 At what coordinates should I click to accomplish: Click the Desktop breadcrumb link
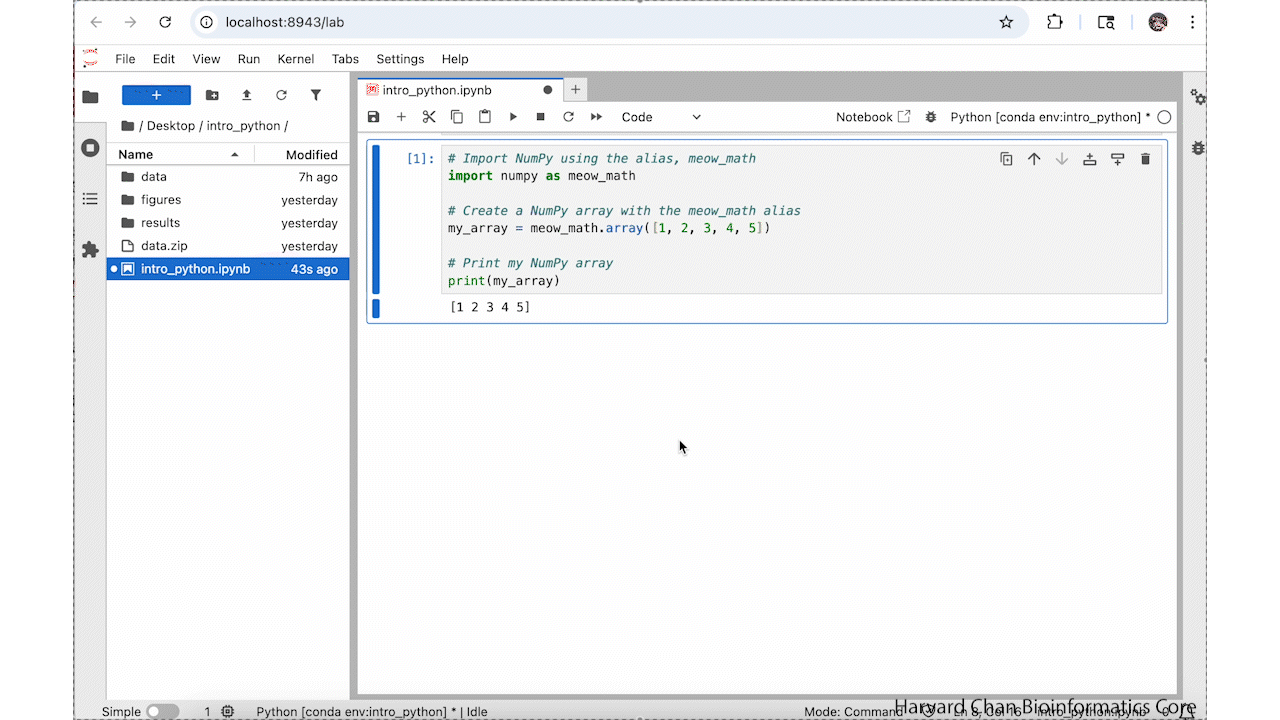pos(170,126)
